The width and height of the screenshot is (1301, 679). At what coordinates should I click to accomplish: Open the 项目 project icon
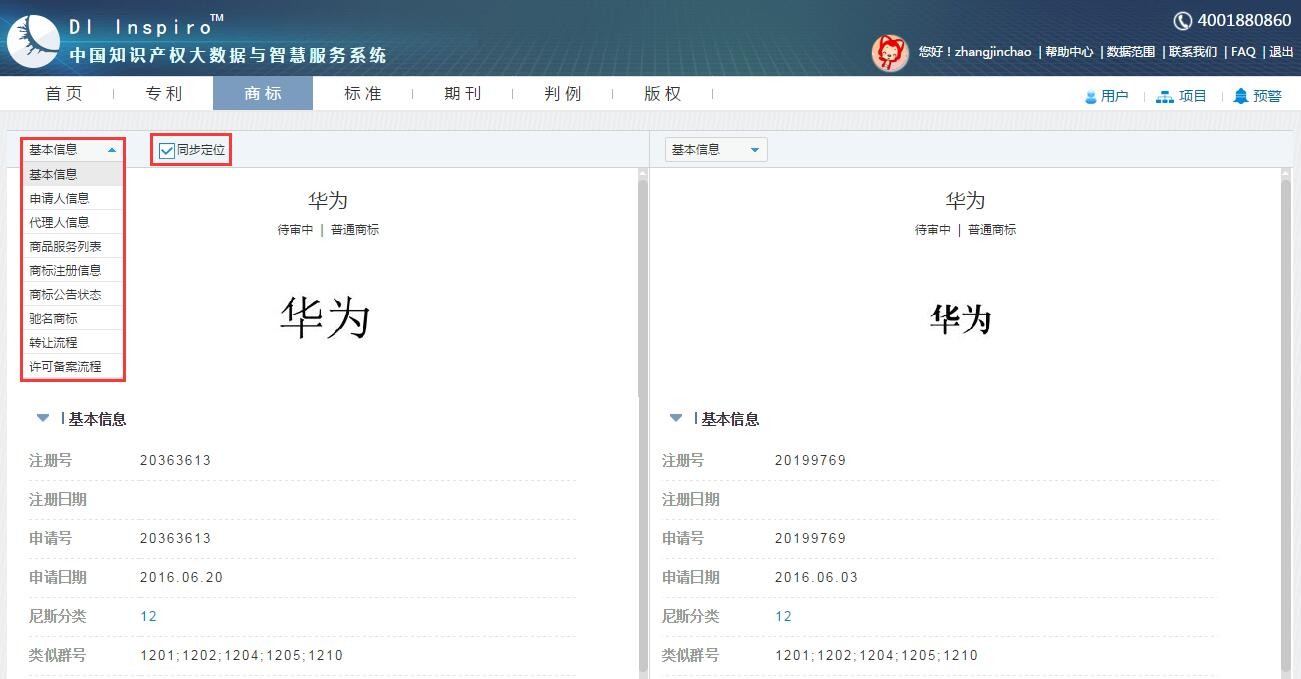pyautogui.click(x=1164, y=96)
